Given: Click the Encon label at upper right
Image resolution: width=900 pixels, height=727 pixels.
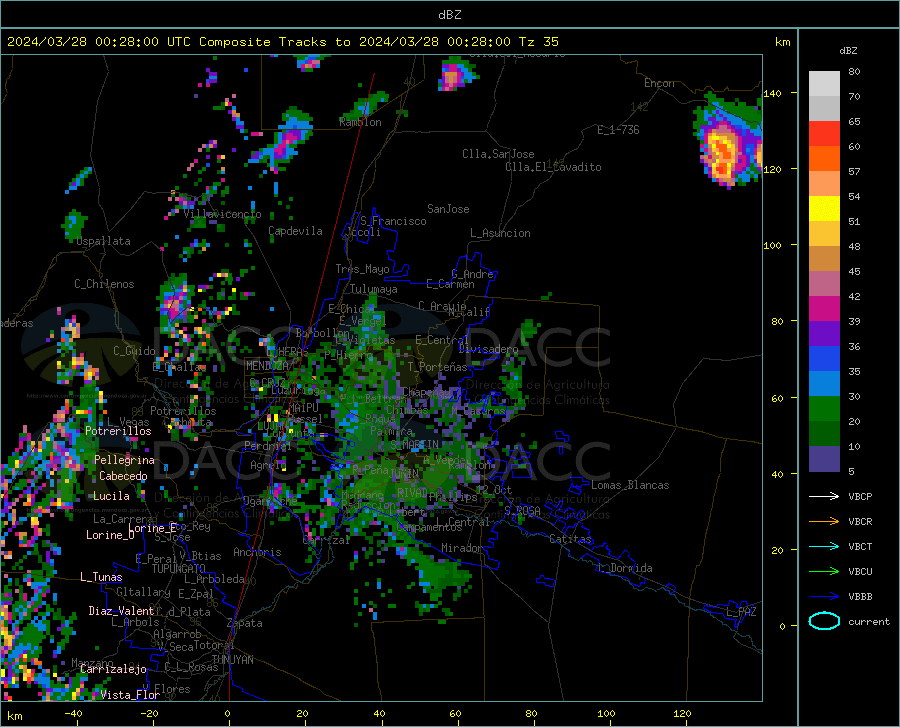Looking at the screenshot, I should (x=659, y=83).
